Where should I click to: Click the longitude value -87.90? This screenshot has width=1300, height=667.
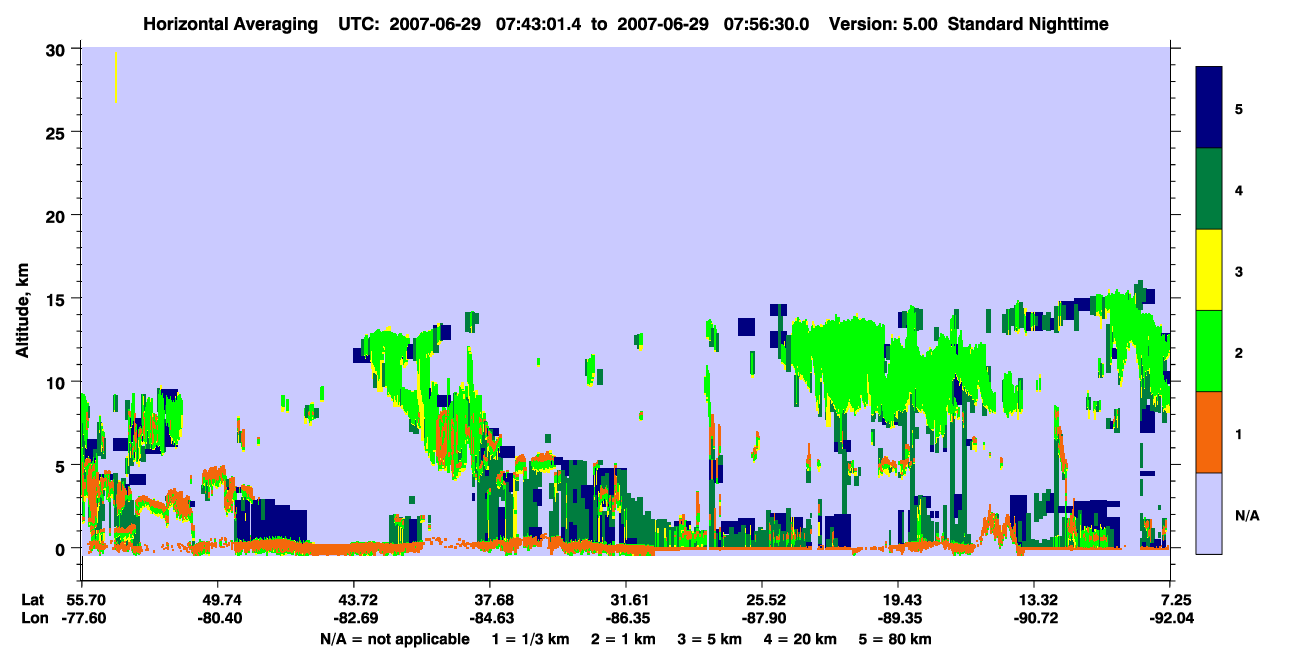click(762, 619)
